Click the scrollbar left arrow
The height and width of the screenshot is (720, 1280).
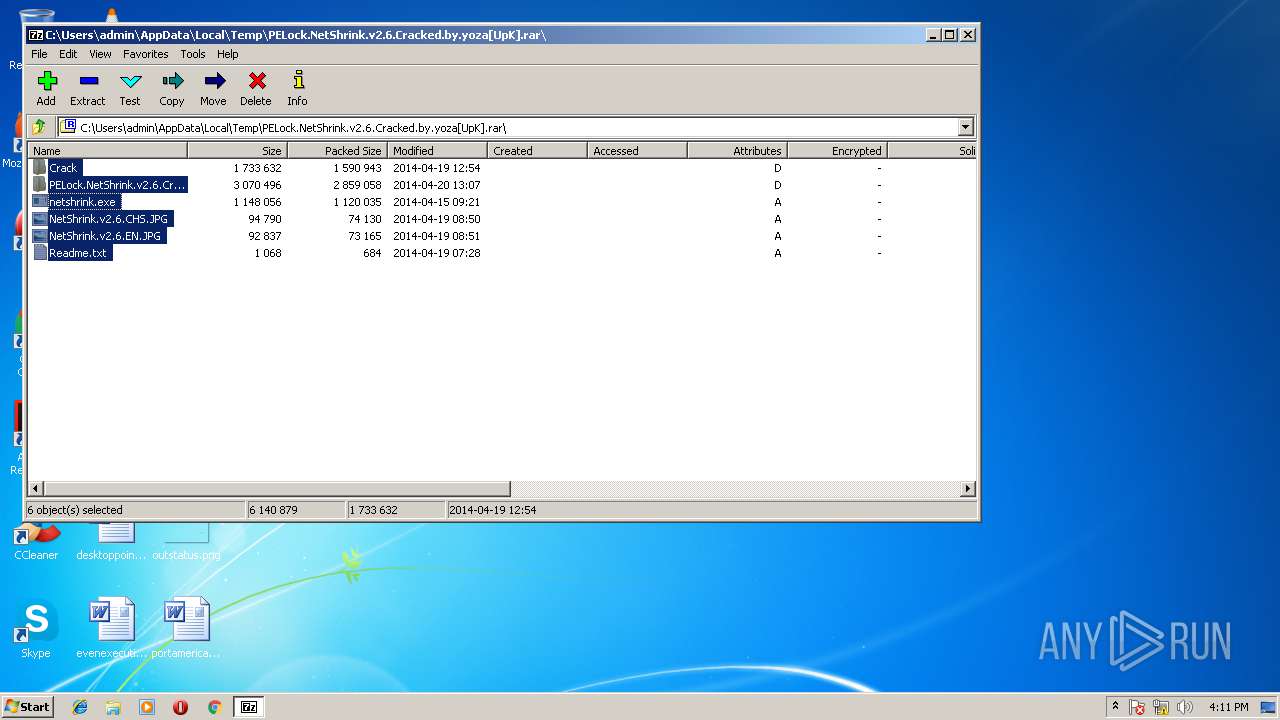click(x=36, y=489)
